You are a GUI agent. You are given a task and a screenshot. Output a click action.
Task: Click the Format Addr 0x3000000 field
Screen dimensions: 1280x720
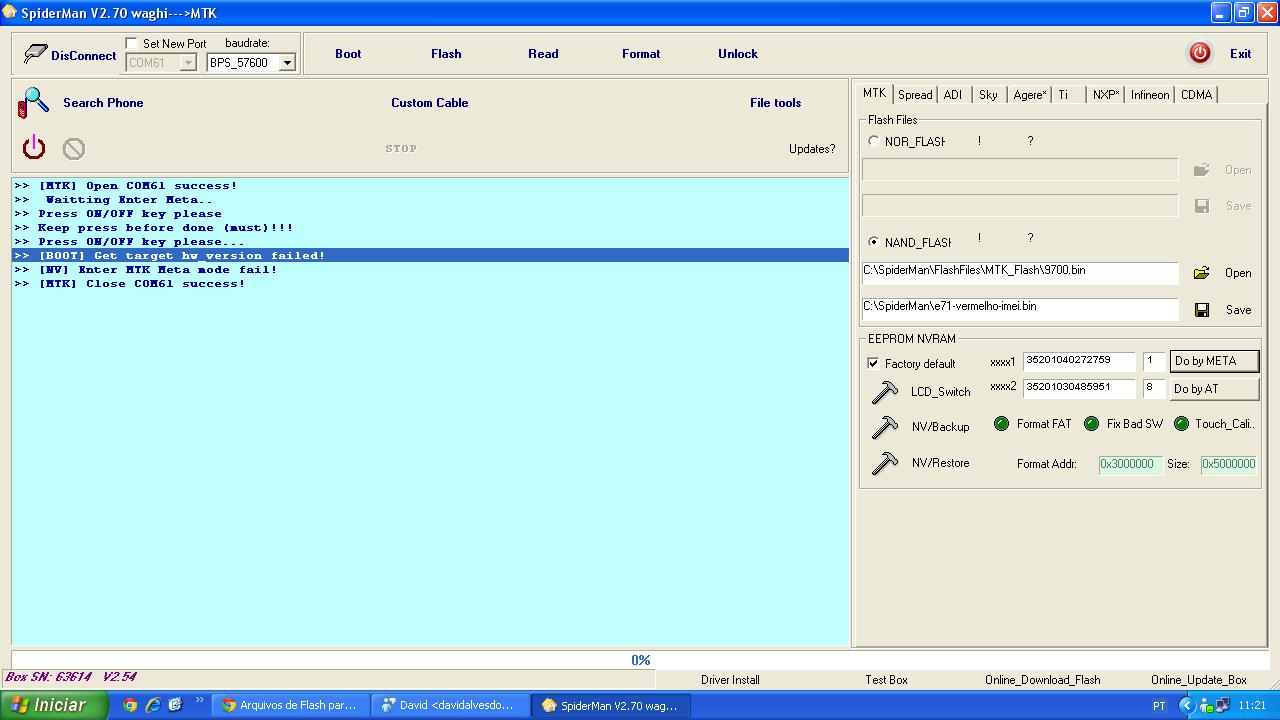point(1130,464)
